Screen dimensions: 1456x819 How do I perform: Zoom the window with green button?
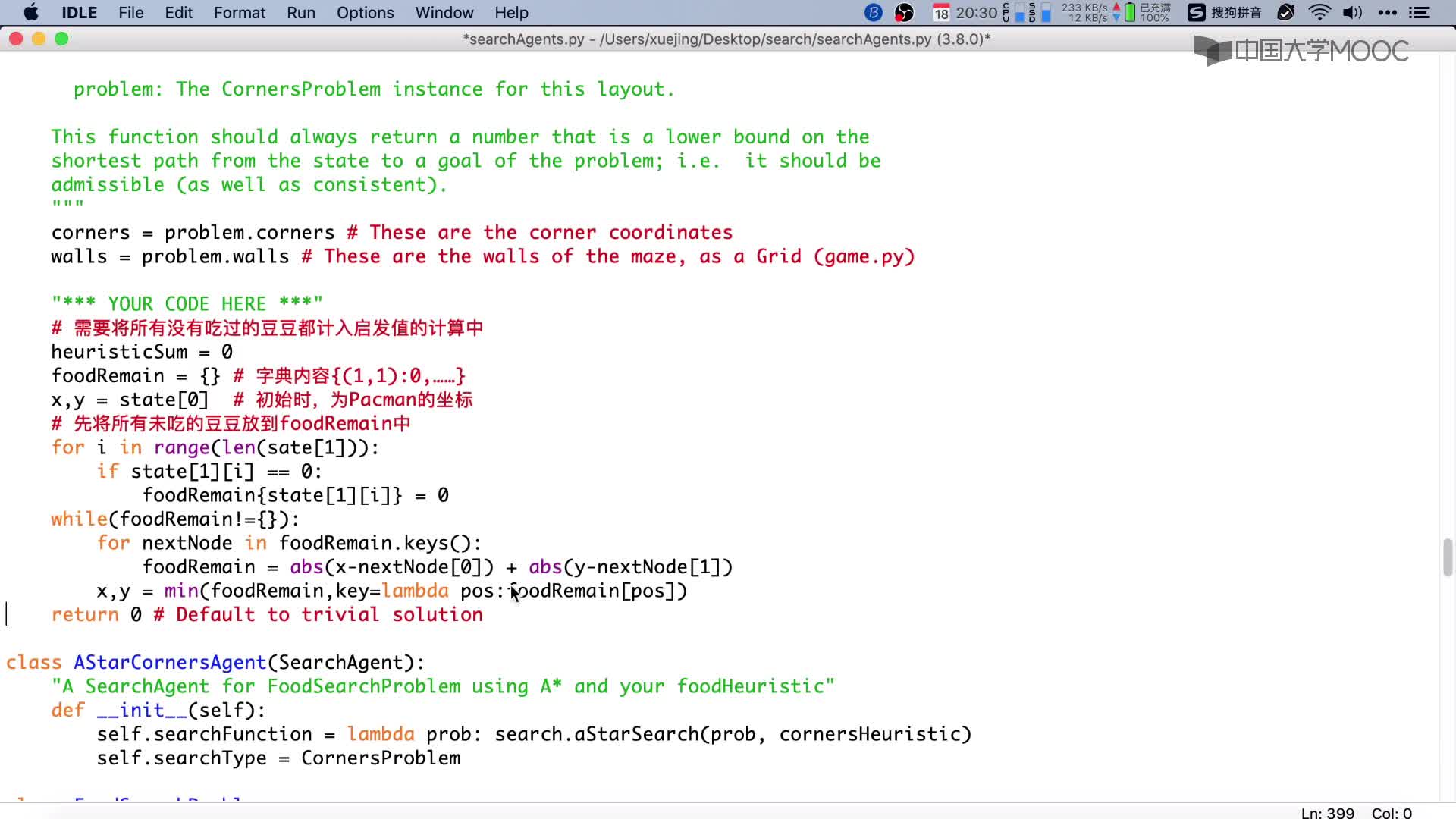point(61,39)
